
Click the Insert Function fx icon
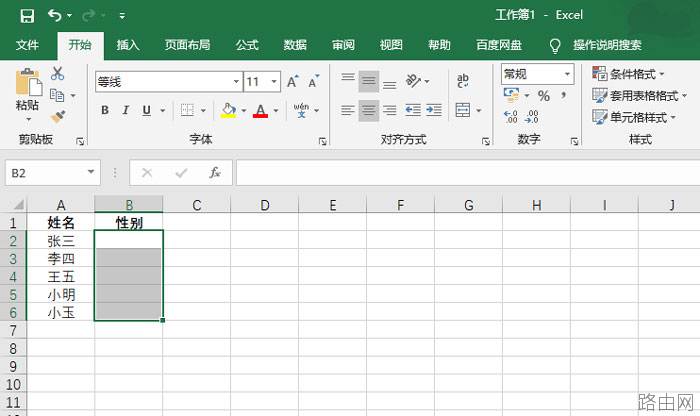[215, 173]
